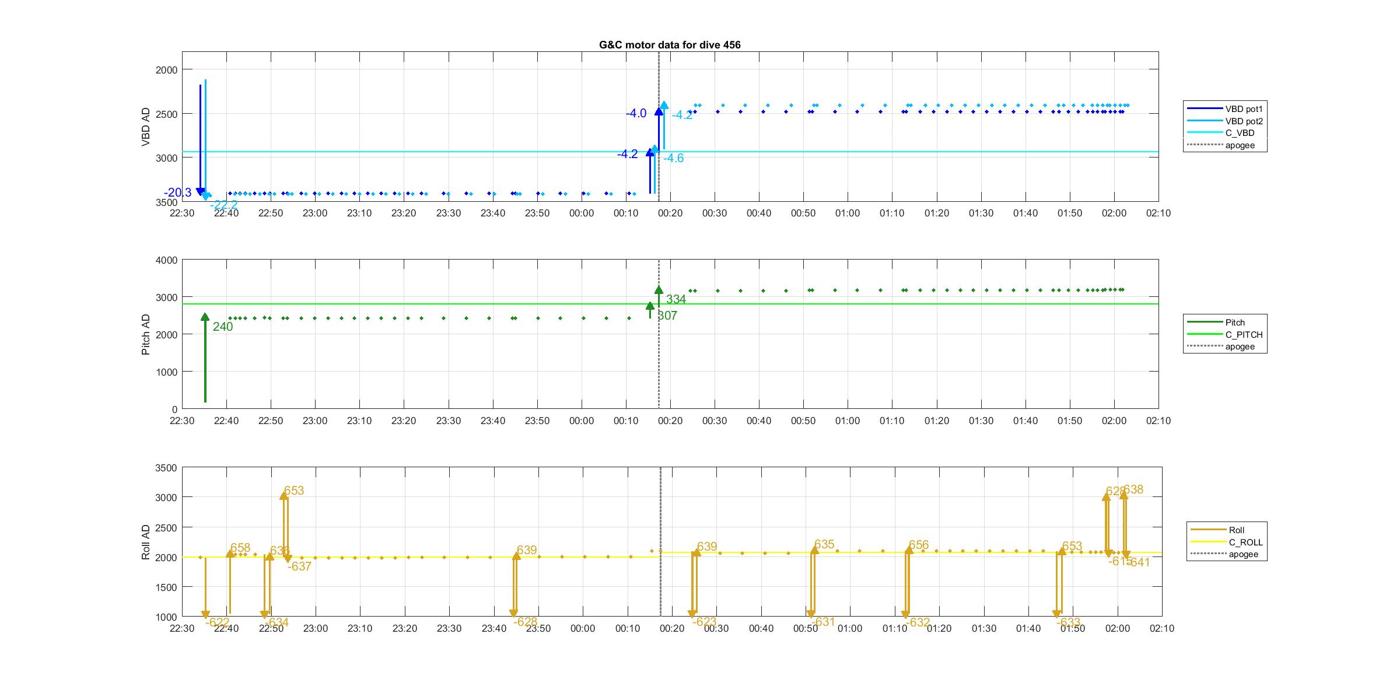The height and width of the screenshot is (693, 1400).
Task: Click the "Pitch AD" y-axis label
Action: tap(145, 334)
